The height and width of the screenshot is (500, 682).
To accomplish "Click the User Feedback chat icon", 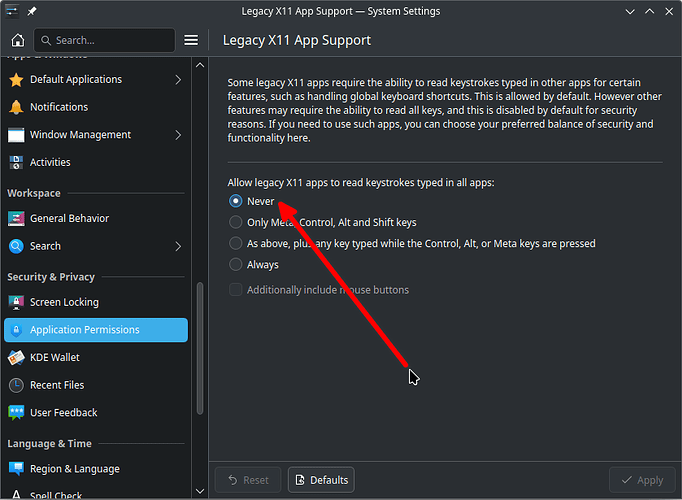I will [x=16, y=413].
